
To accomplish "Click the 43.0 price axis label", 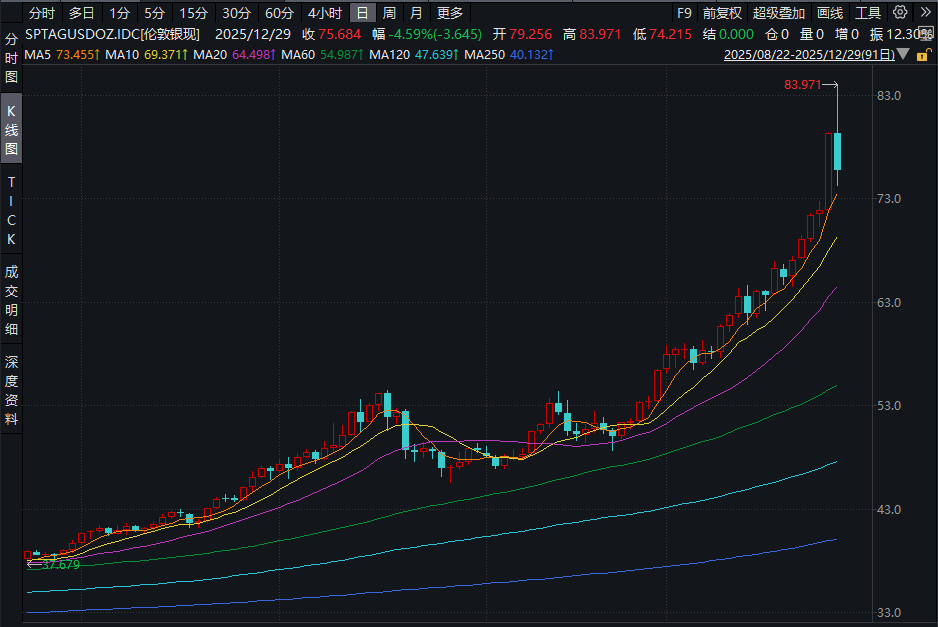I will [889, 510].
